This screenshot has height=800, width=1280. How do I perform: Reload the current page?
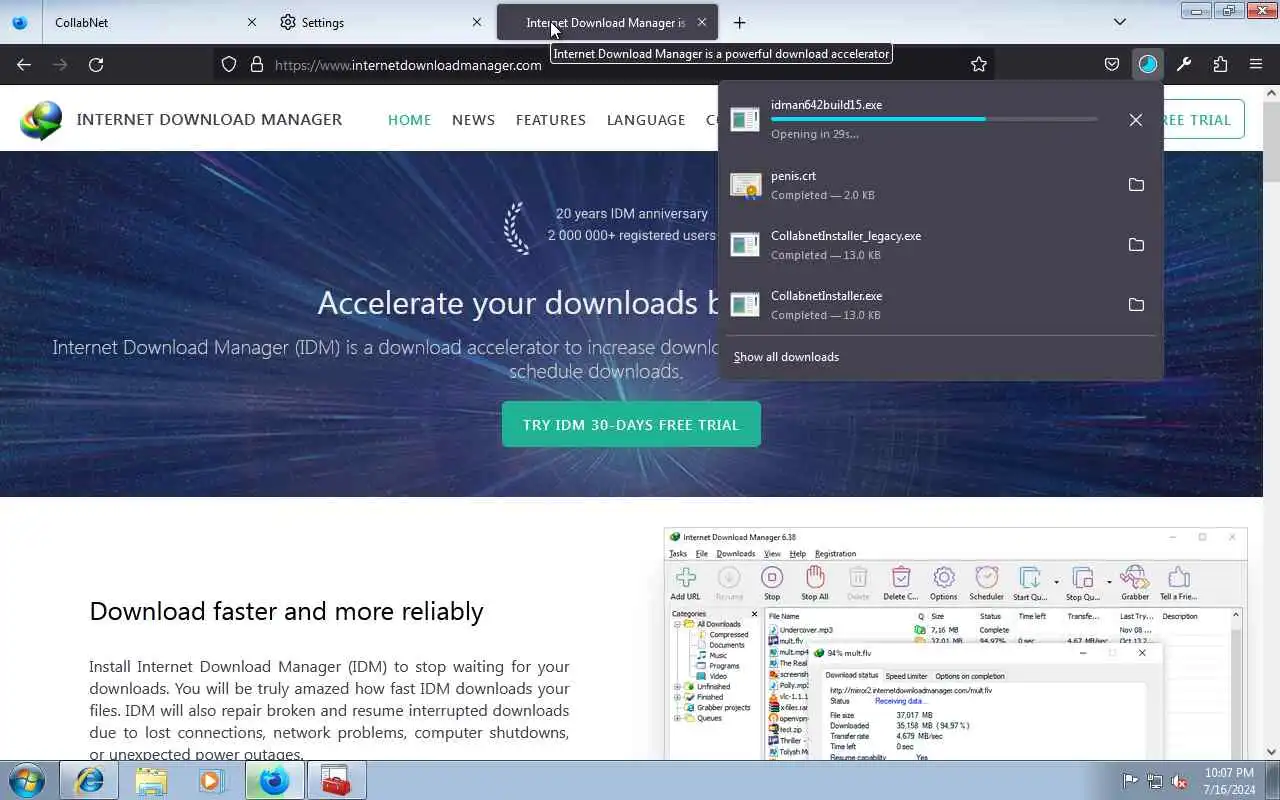[x=96, y=65]
